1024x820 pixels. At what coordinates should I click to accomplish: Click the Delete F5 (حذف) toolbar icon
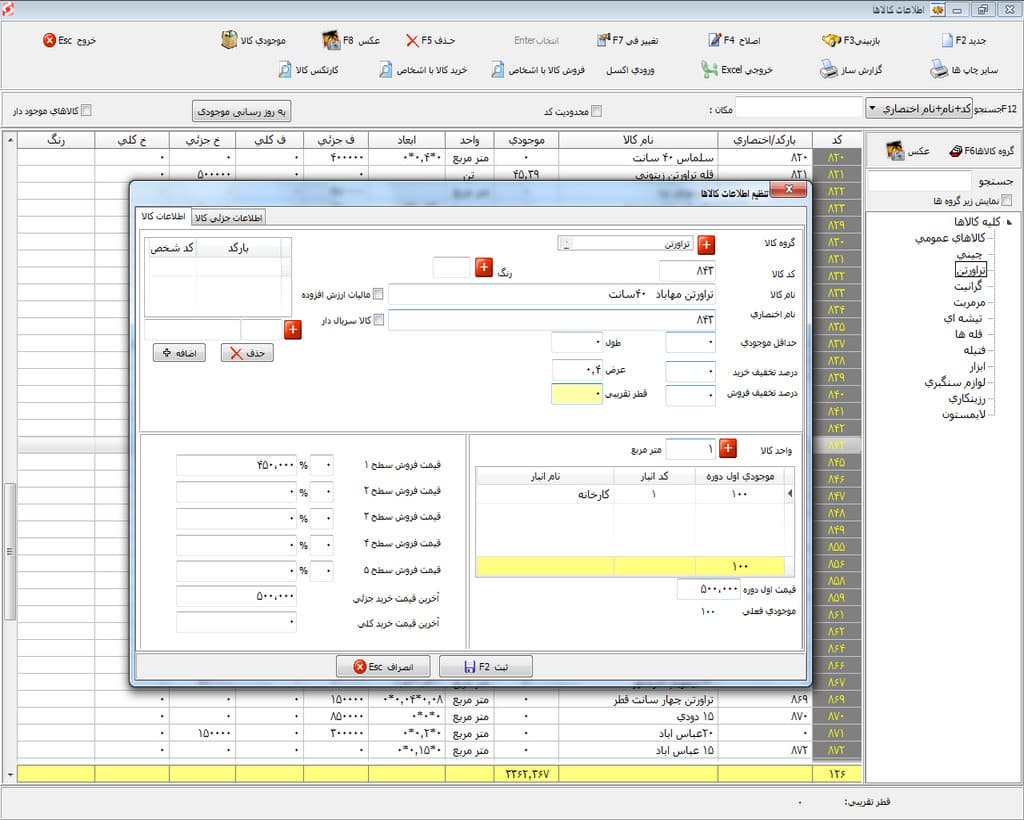412,40
